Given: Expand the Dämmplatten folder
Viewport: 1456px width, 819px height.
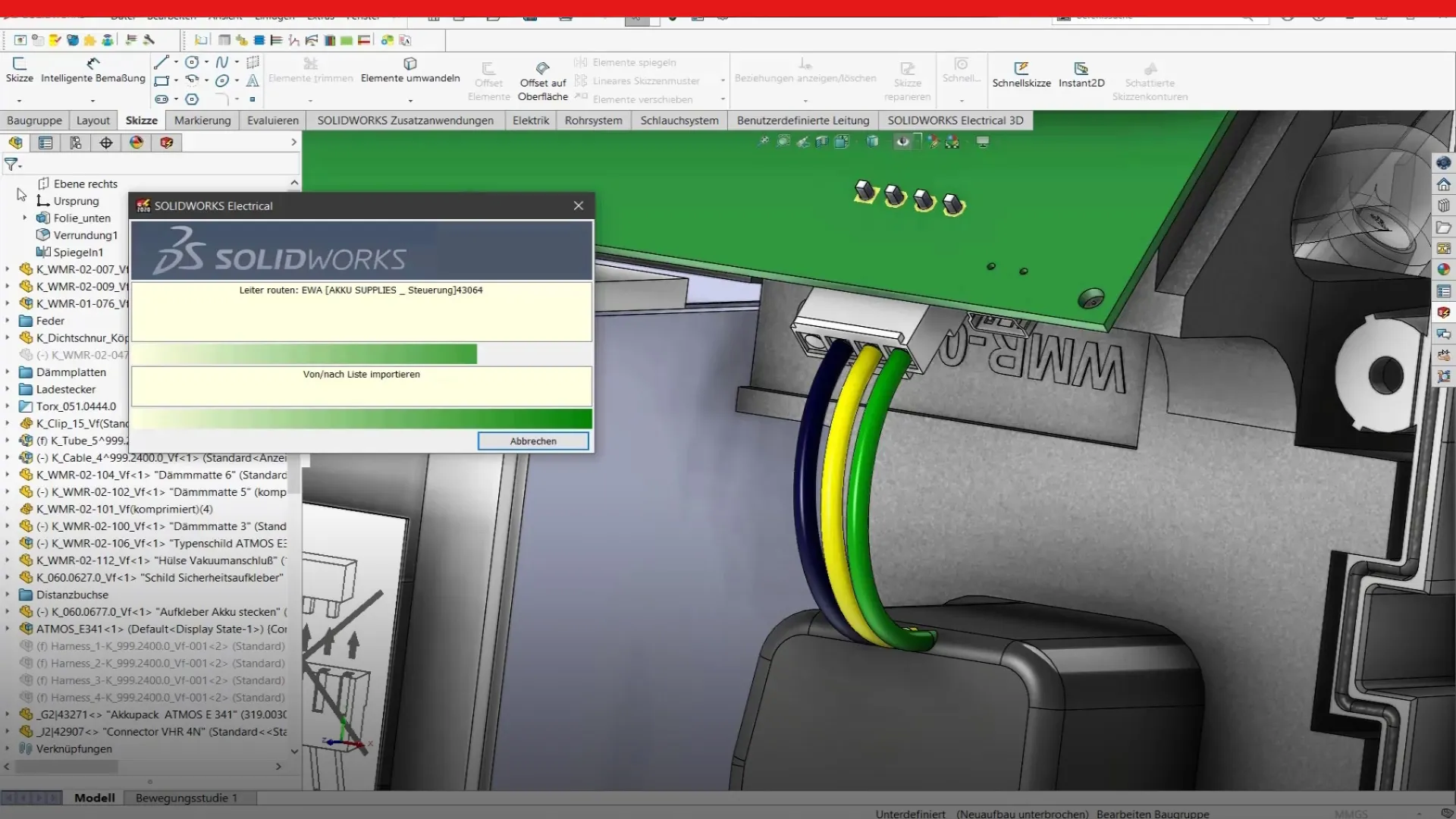Looking at the screenshot, I should (x=8, y=372).
